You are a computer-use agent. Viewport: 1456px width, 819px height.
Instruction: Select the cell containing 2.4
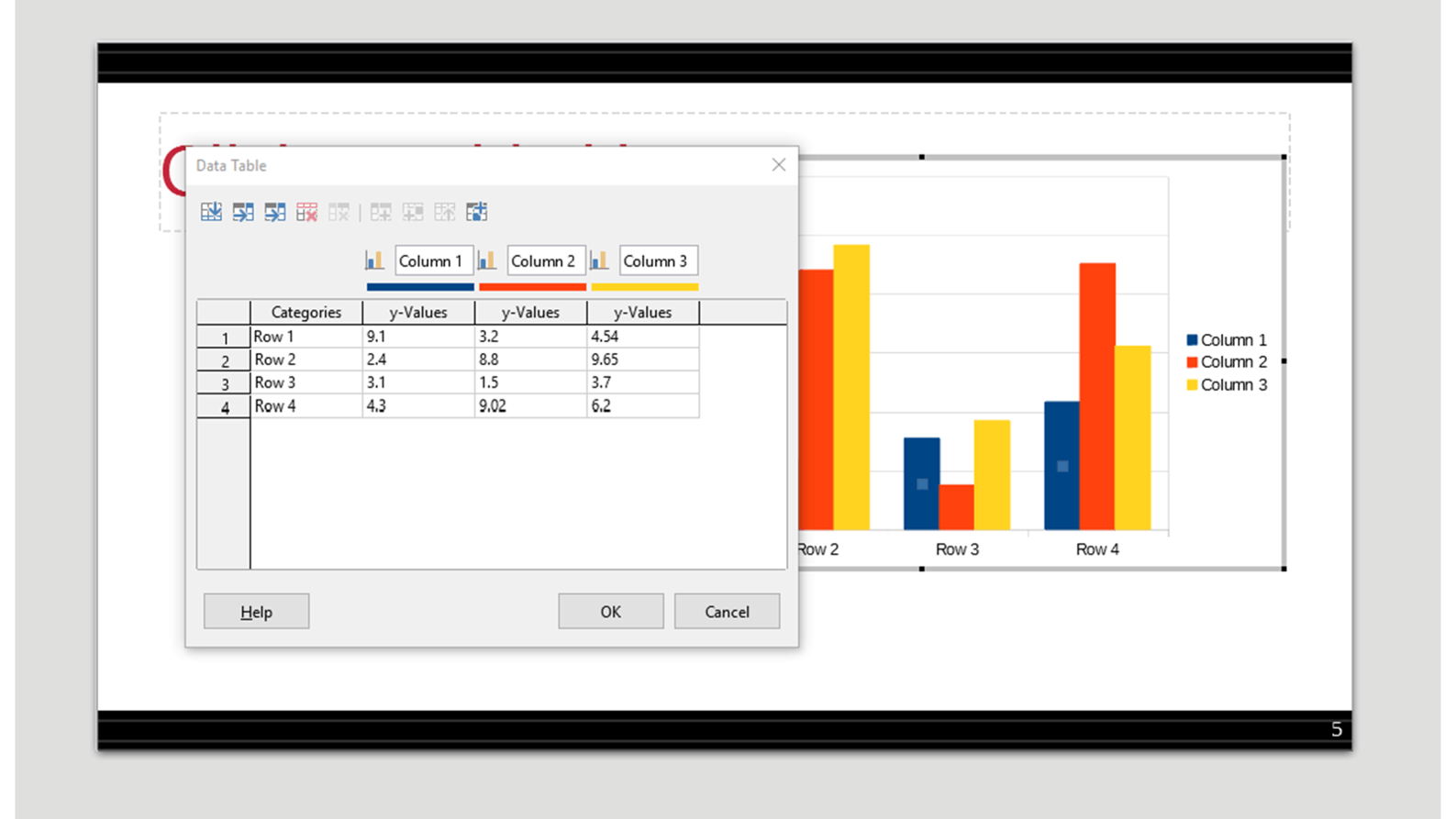(x=419, y=360)
